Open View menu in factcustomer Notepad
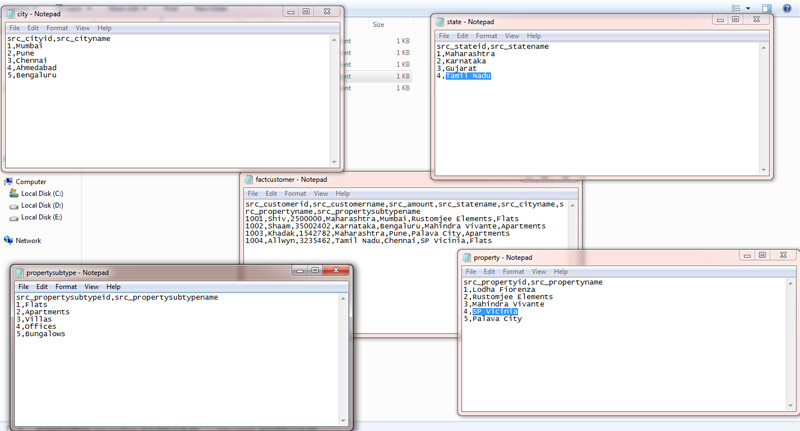 (x=320, y=194)
